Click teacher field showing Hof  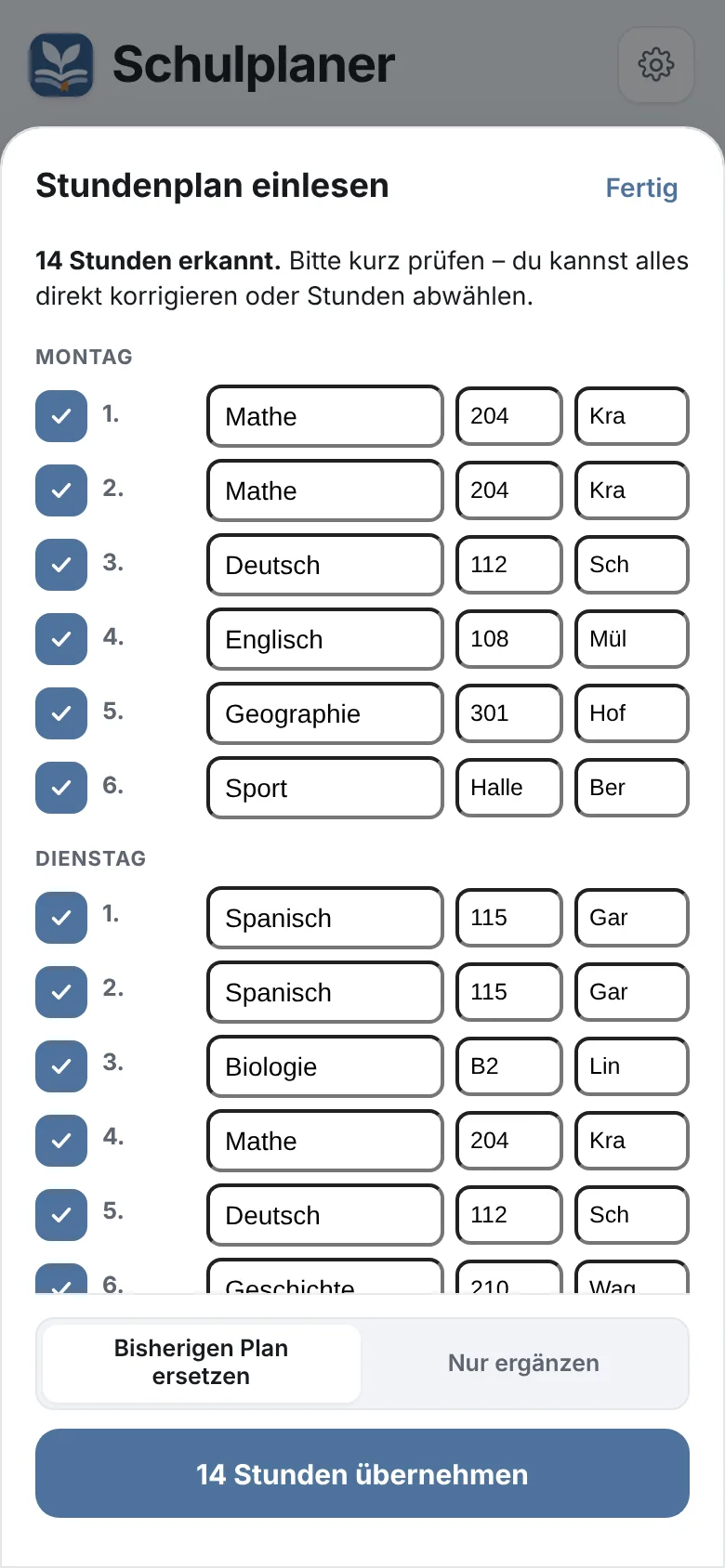coord(632,713)
